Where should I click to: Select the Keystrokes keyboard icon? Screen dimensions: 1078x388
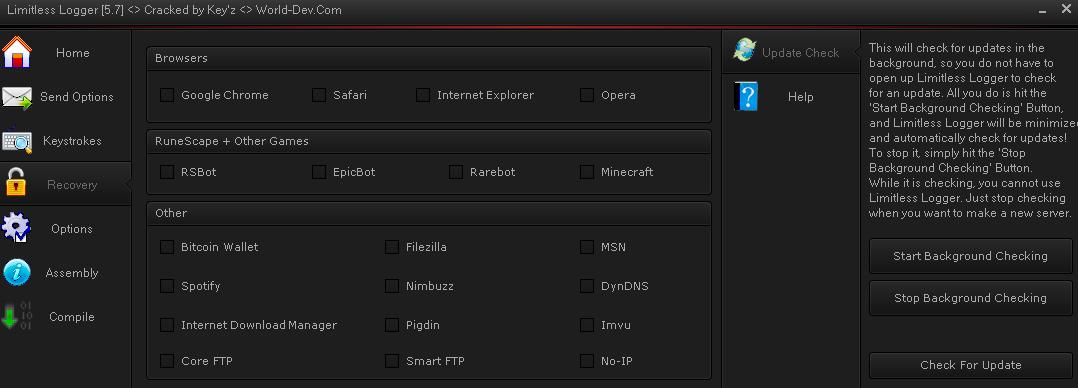coord(16,141)
